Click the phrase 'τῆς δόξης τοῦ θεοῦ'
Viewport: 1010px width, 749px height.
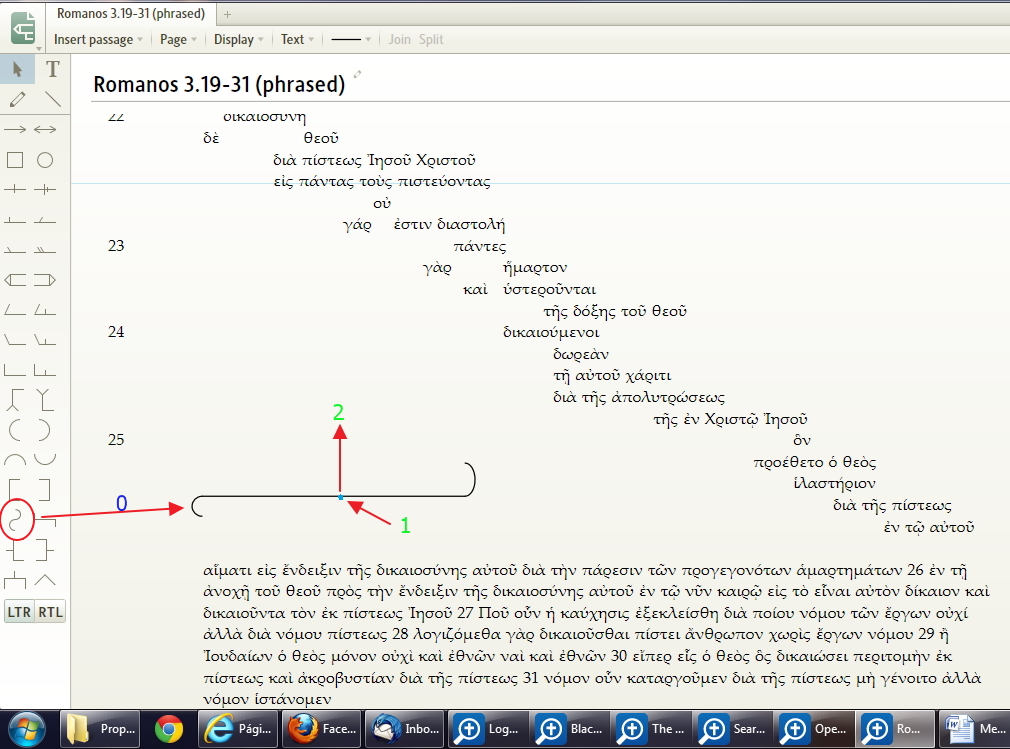(615, 311)
